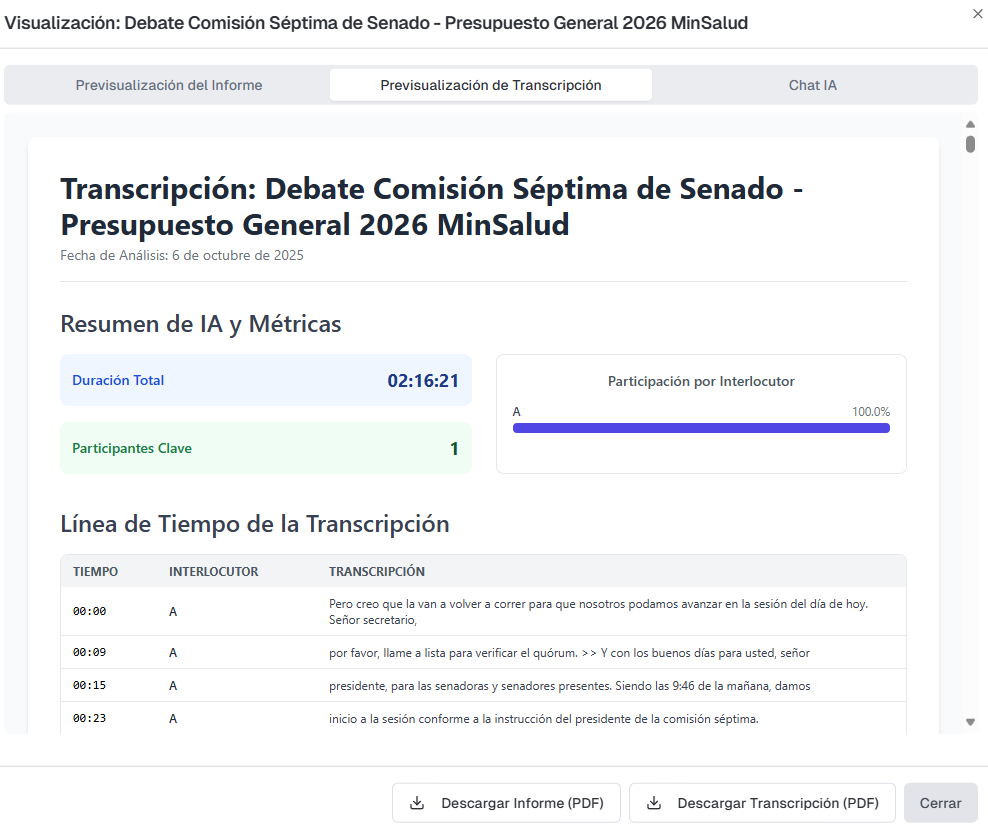Click the 00:00 timestamp in the timeline
988x839 pixels.
[x=90, y=611]
